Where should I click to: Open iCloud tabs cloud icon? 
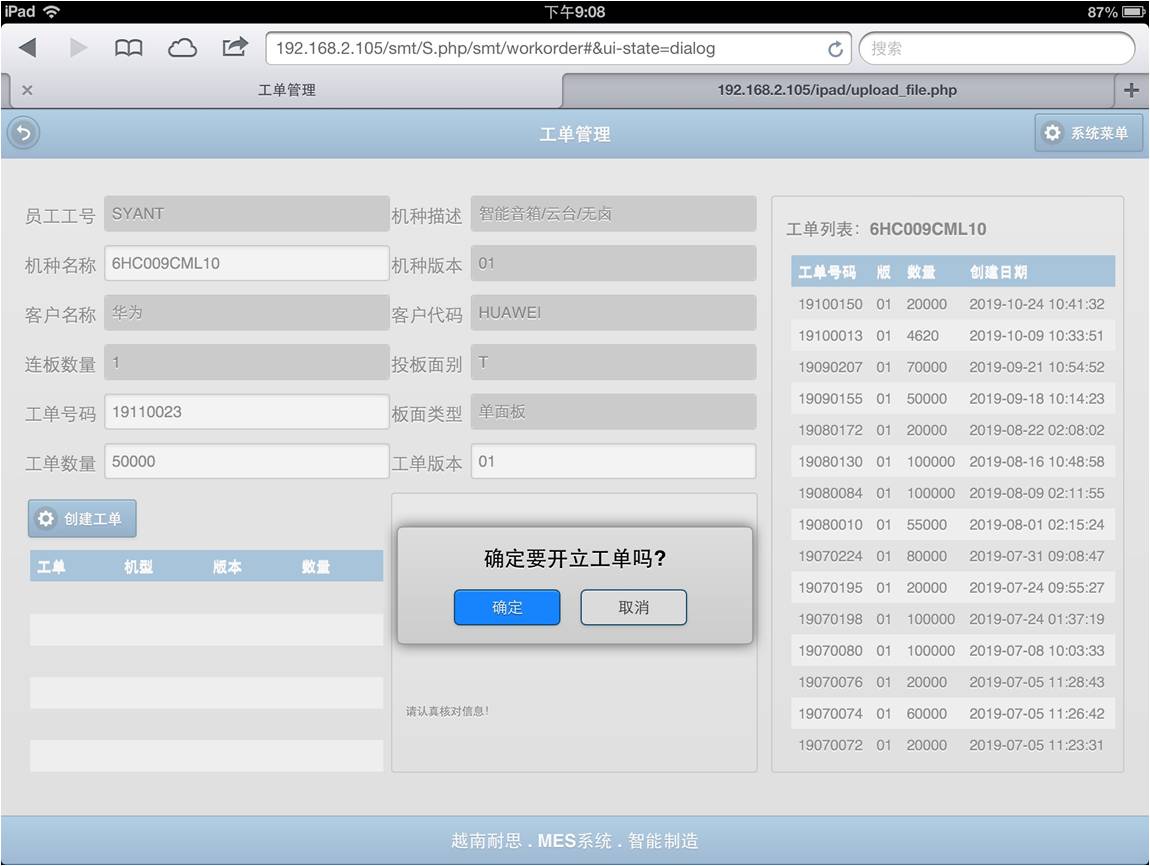(x=182, y=48)
